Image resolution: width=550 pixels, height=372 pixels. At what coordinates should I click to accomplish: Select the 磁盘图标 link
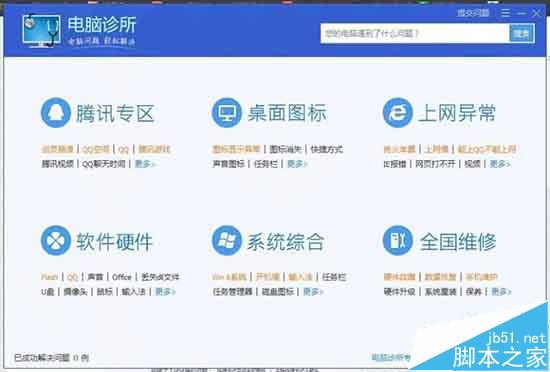click(x=278, y=292)
